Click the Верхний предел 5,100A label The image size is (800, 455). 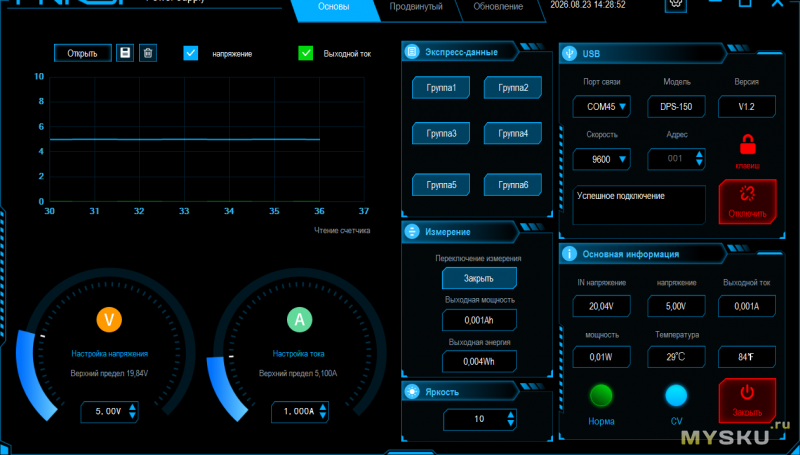[x=298, y=373]
